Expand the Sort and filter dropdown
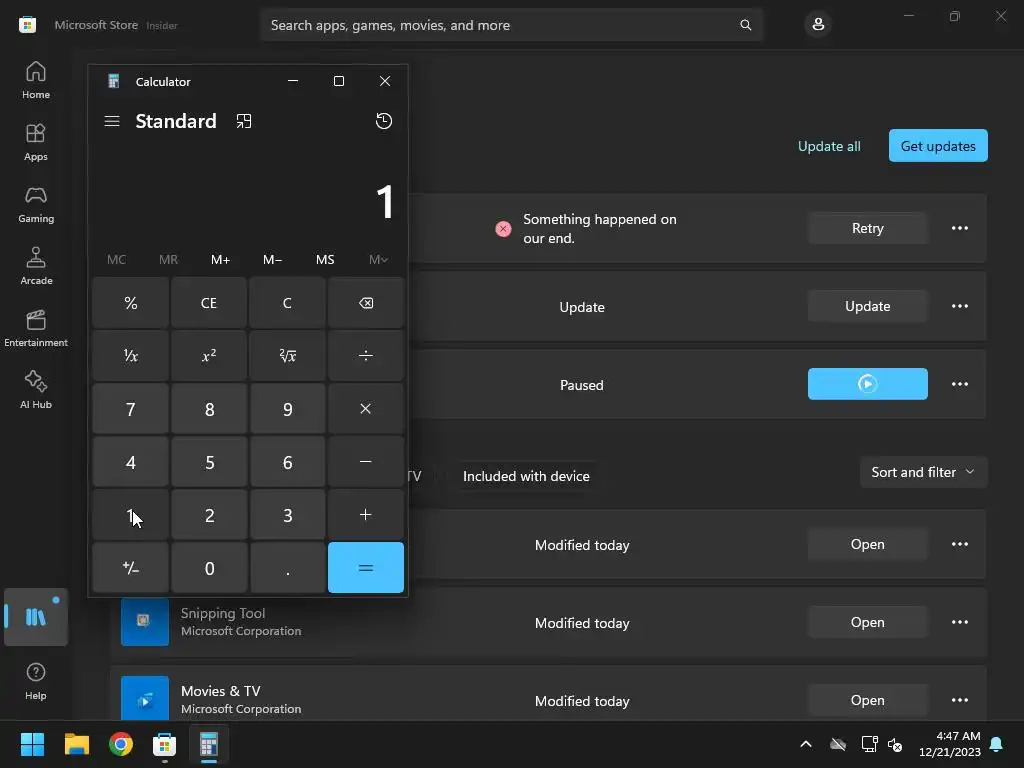Image resolution: width=1024 pixels, height=768 pixels. (923, 472)
